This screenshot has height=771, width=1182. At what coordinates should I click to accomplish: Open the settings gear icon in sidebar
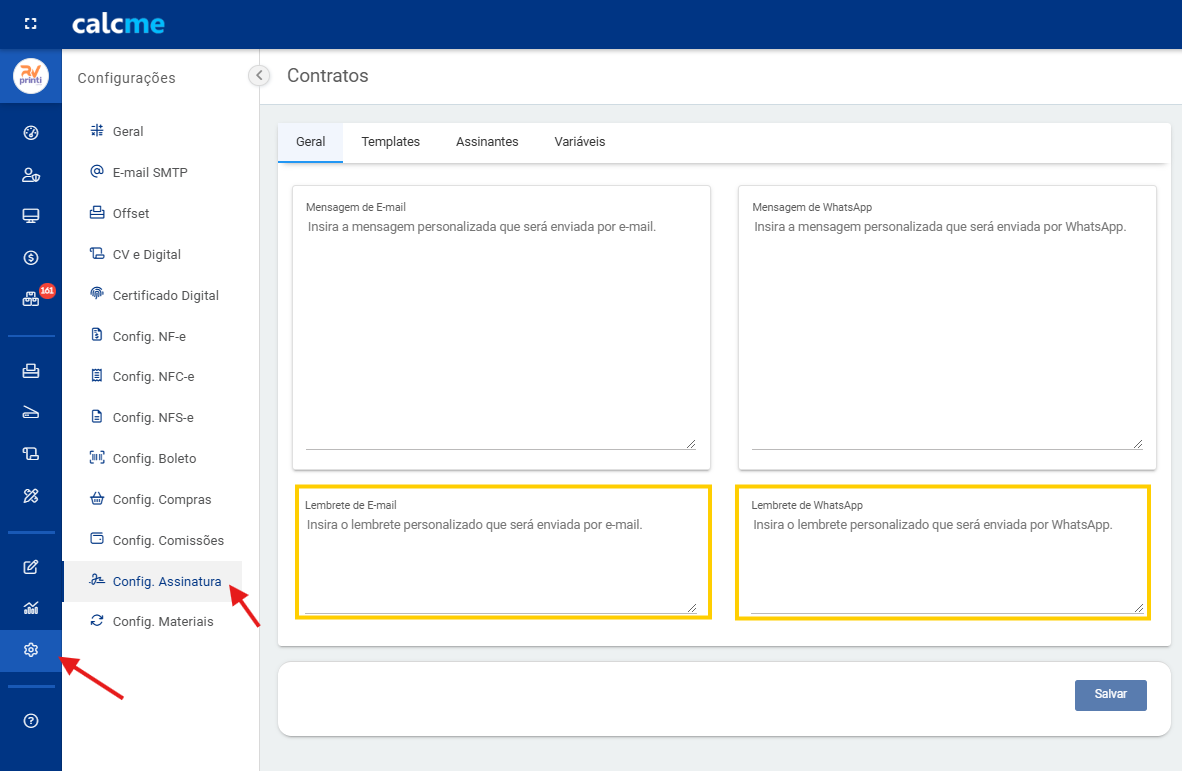(x=31, y=650)
